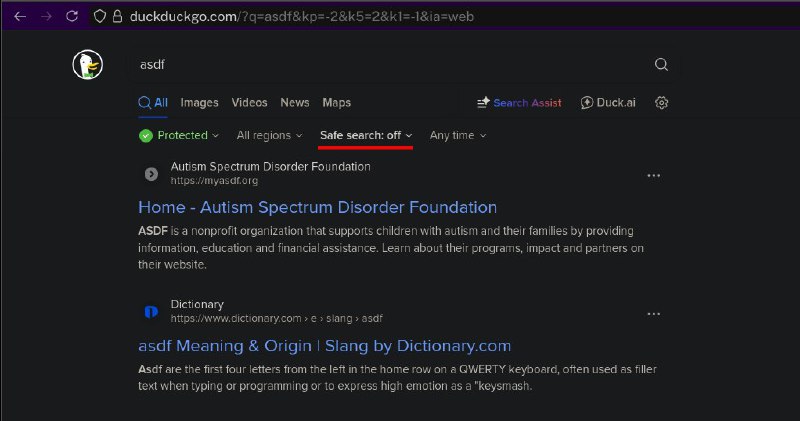This screenshot has width=800, height=421.
Task: Show site security padlock info
Action: coord(117,16)
